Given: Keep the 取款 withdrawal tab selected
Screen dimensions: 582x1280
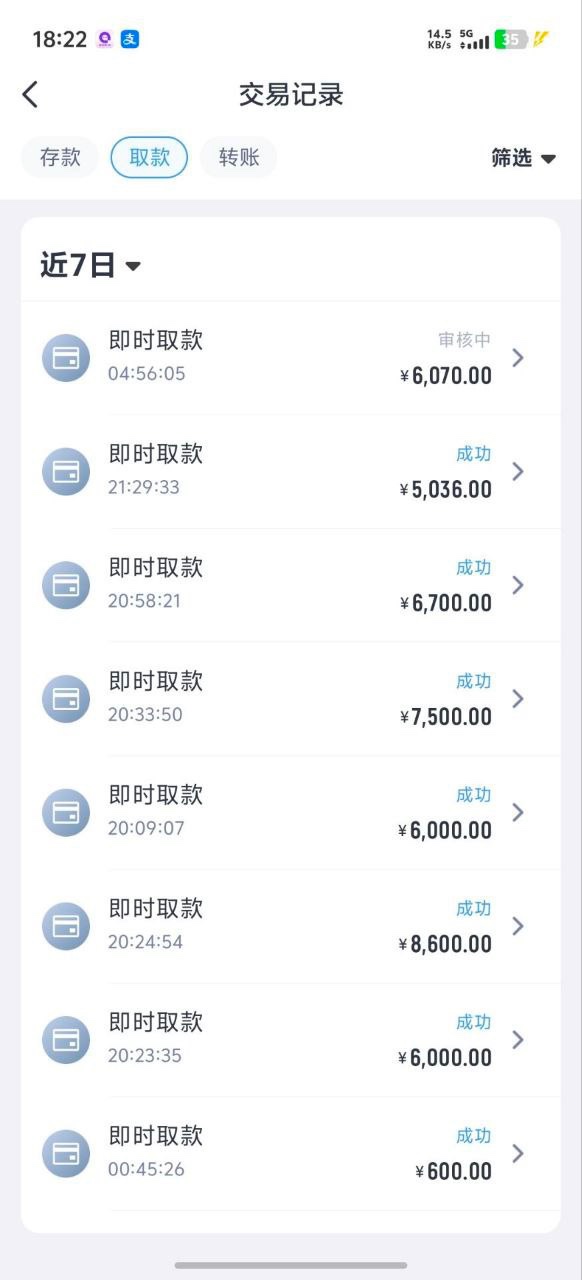Looking at the screenshot, I should point(148,157).
